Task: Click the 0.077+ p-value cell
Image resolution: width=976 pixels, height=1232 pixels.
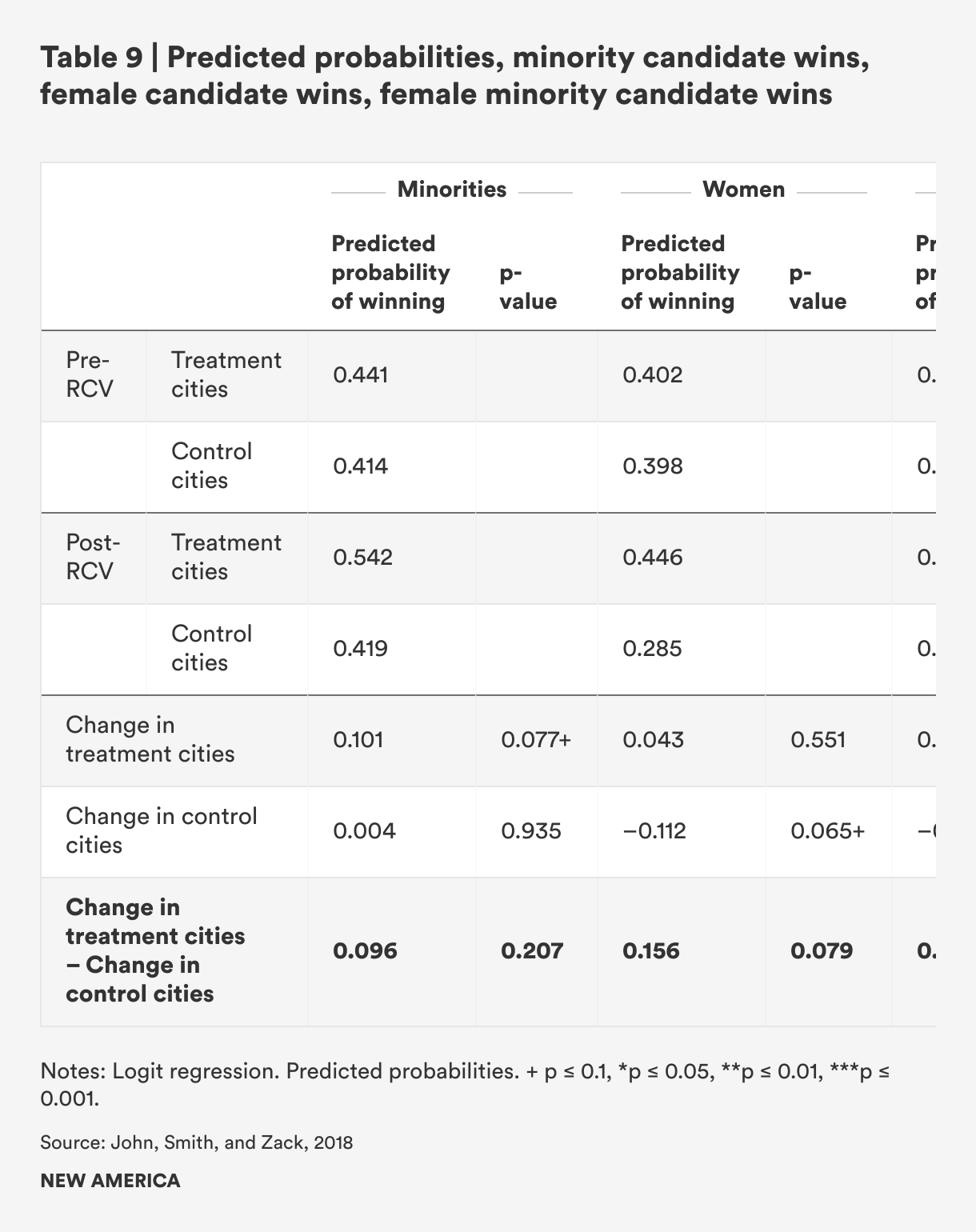Action: pos(536,740)
